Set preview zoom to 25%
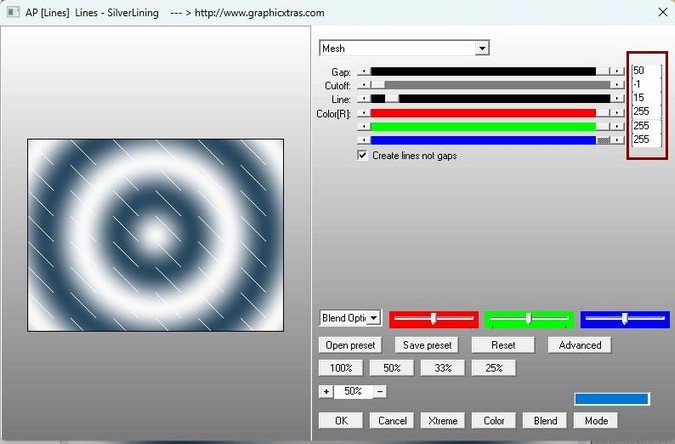675x444 pixels. 494,368
